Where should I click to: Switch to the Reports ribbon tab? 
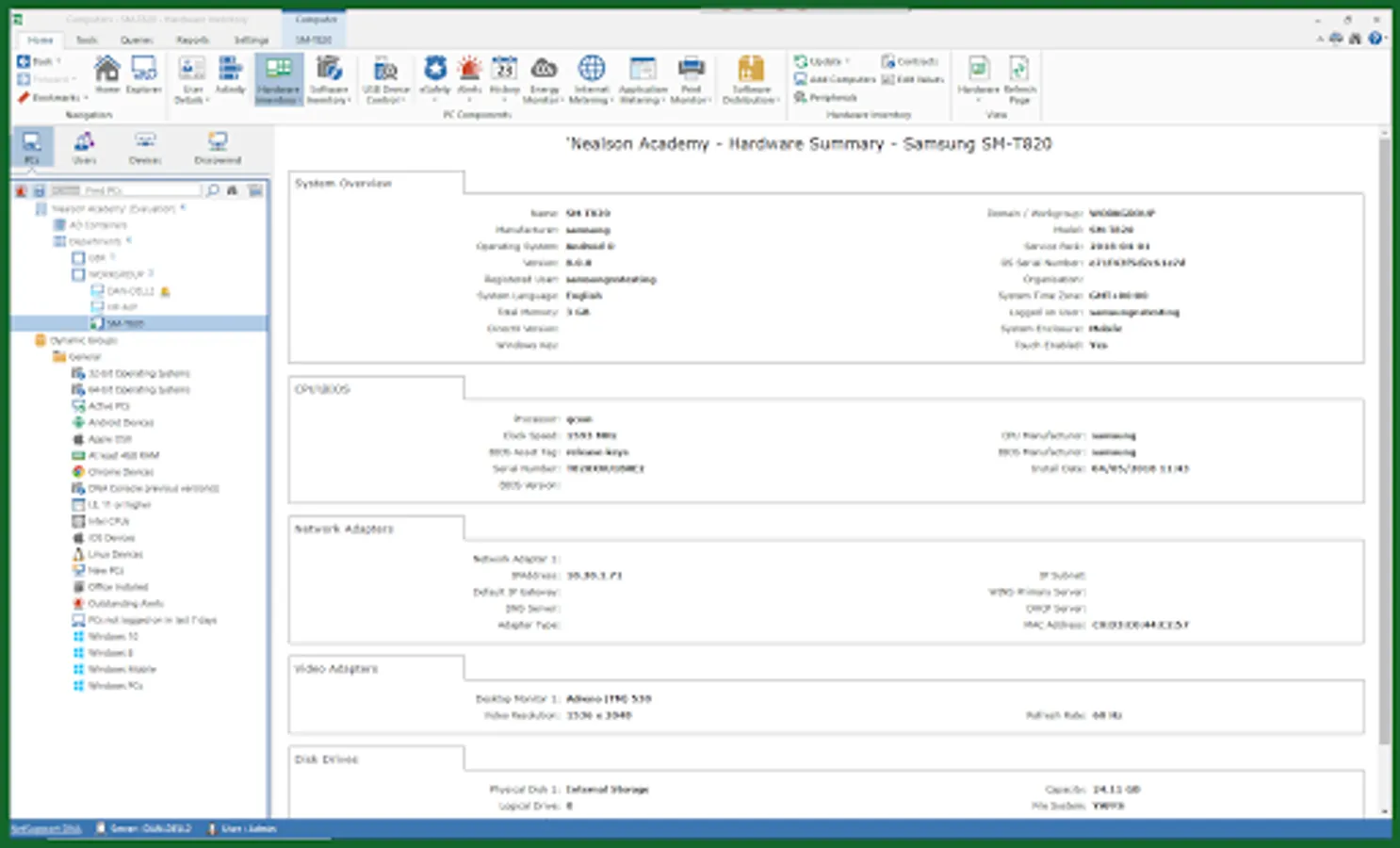click(x=192, y=41)
